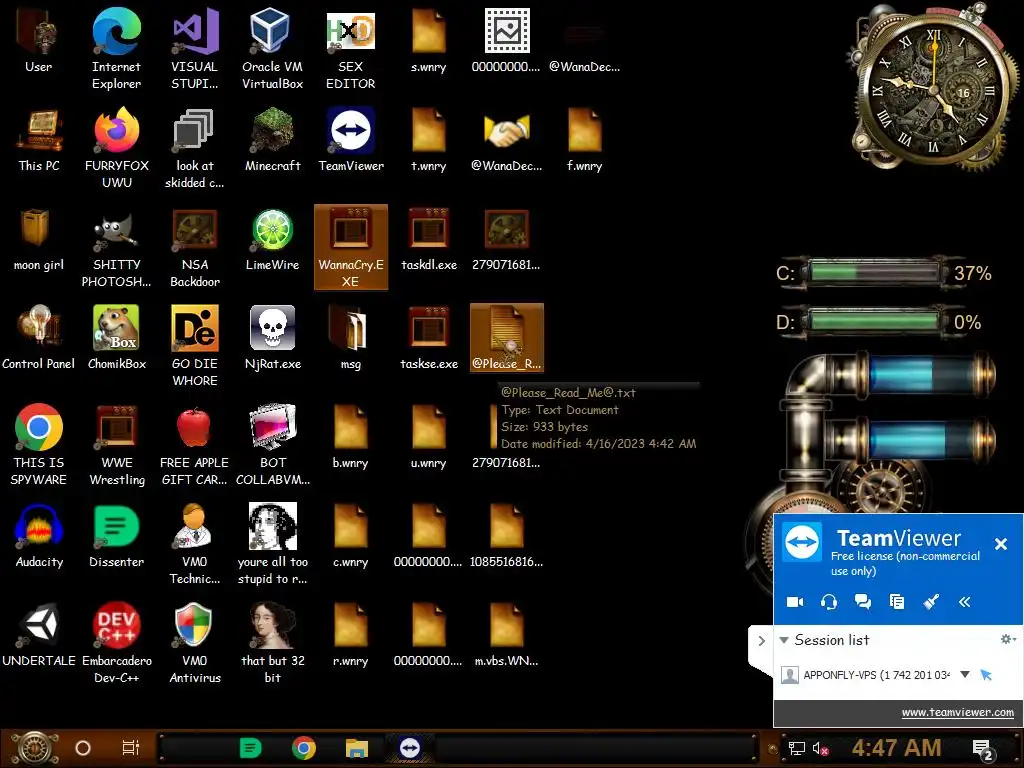The height and width of the screenshot is (768, 1024).
Task: Select the WWE Wrestling icon
Action: 117,445
